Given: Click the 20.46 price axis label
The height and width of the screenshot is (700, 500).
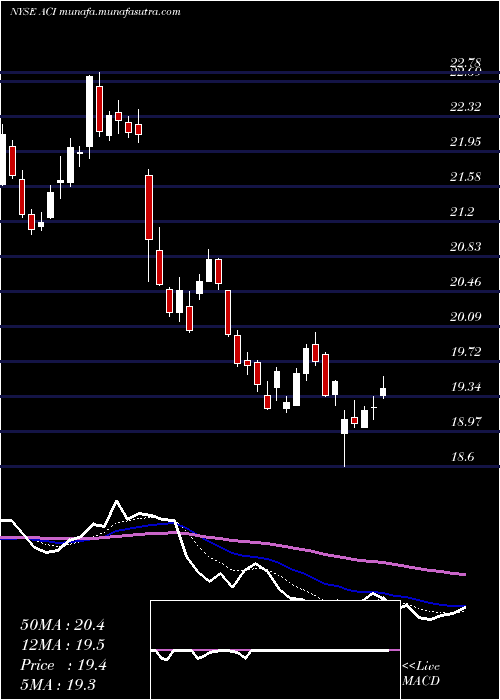Looking at the screenshot, I should [x=468, y=282].
